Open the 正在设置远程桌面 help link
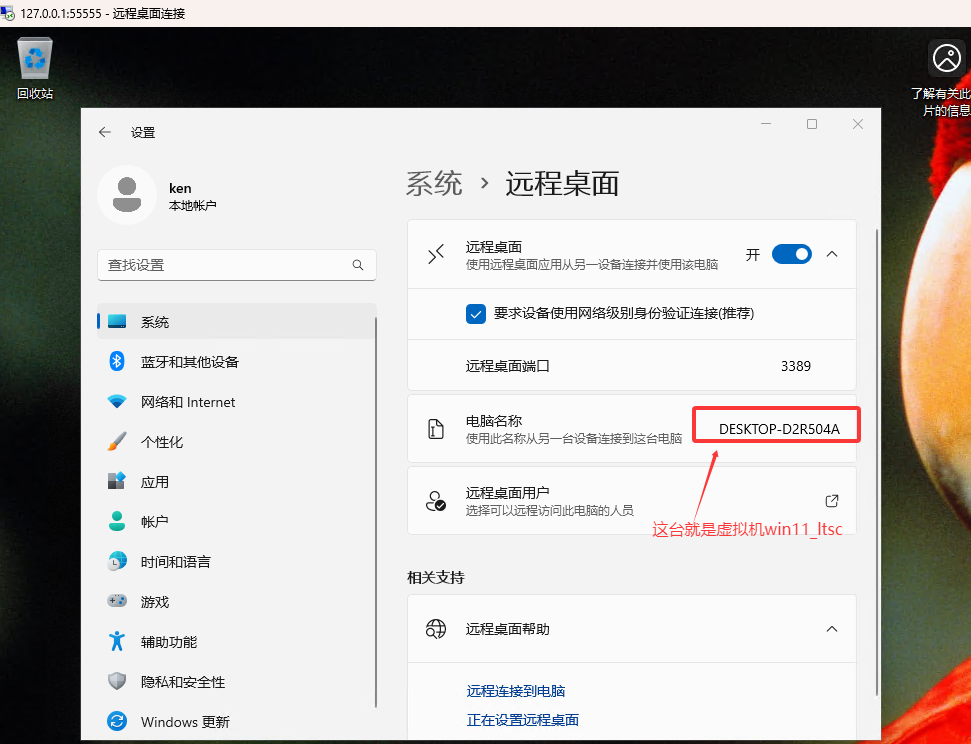This screenshot has width=971, height=744. (x=523, y=720)
